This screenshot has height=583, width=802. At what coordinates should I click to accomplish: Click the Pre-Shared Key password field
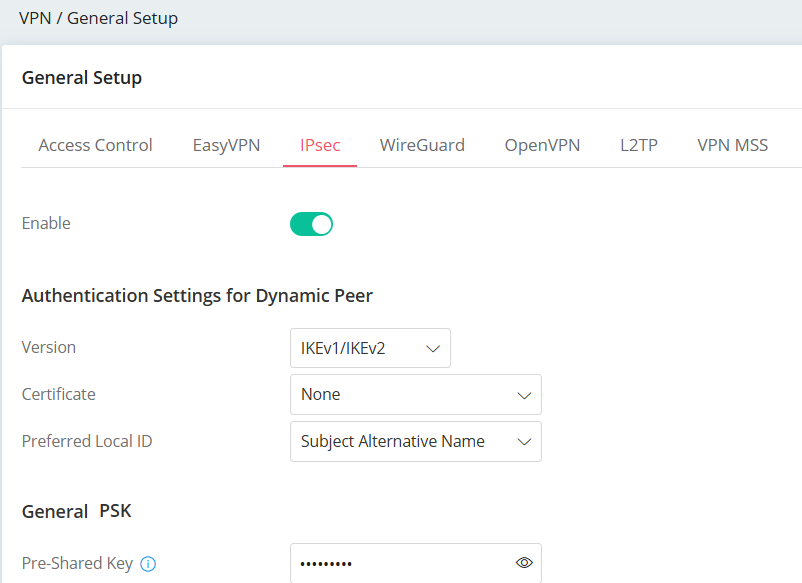400,563
